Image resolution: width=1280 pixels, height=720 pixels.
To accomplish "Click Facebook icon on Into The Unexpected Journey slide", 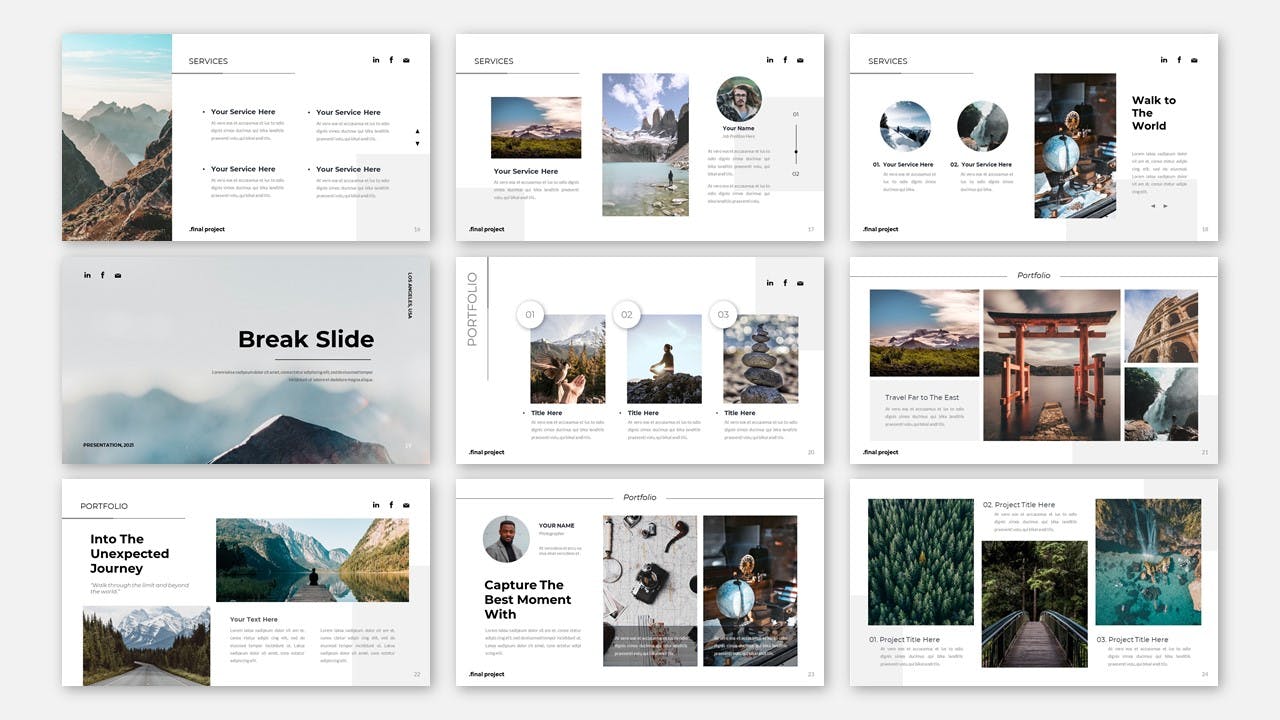I will click(391, 505).
